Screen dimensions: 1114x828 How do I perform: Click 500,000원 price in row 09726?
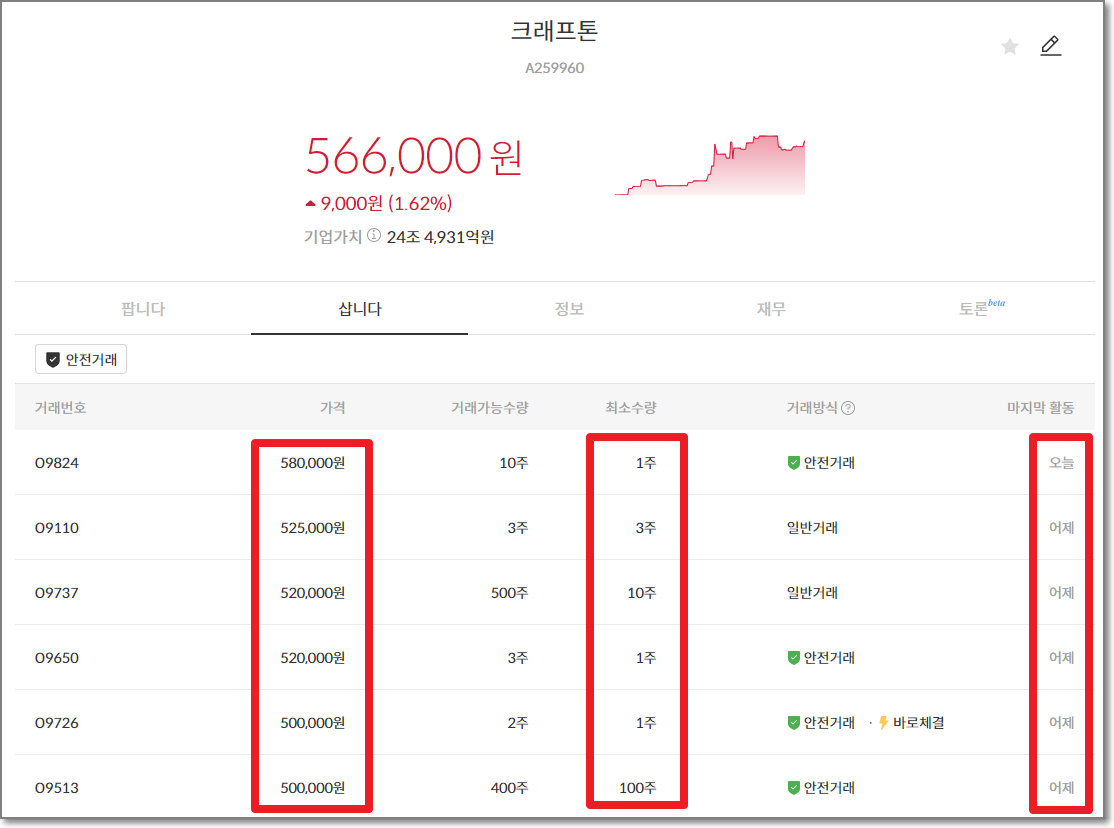point(313,723)
